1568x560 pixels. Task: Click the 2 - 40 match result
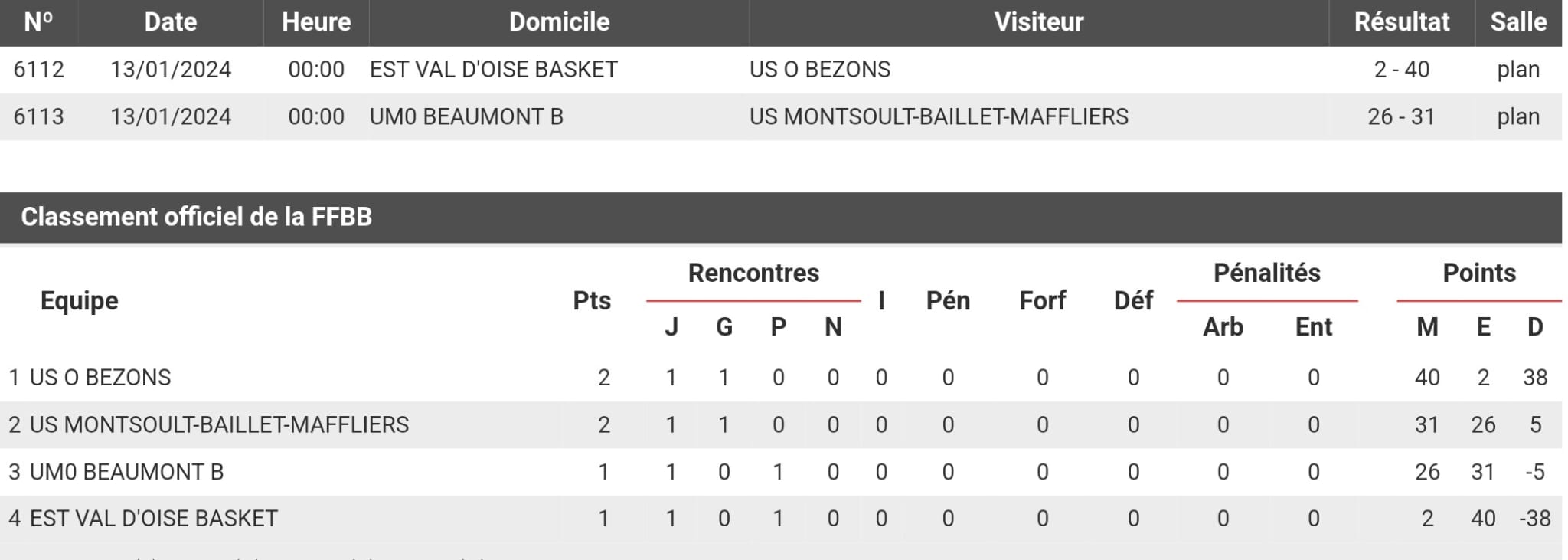click(x=1401, y=70)
